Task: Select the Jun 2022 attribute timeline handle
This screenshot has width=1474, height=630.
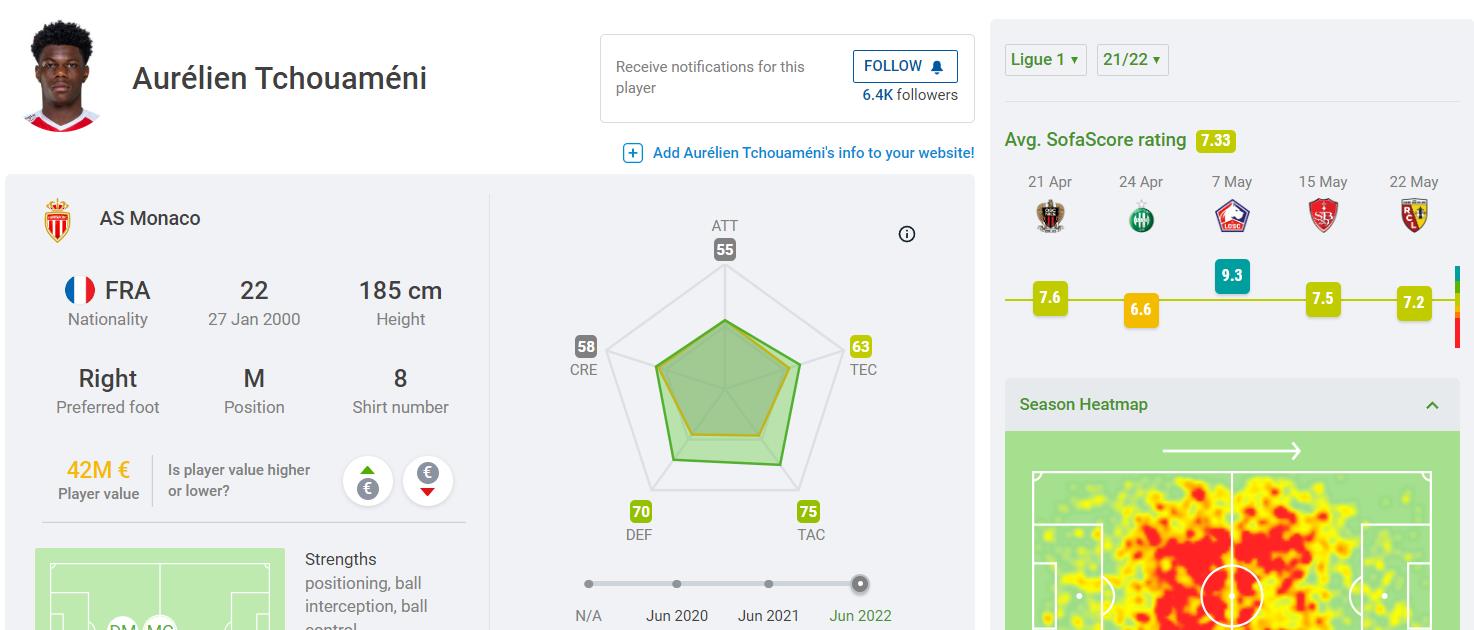Action: click(x=860, y=584)
